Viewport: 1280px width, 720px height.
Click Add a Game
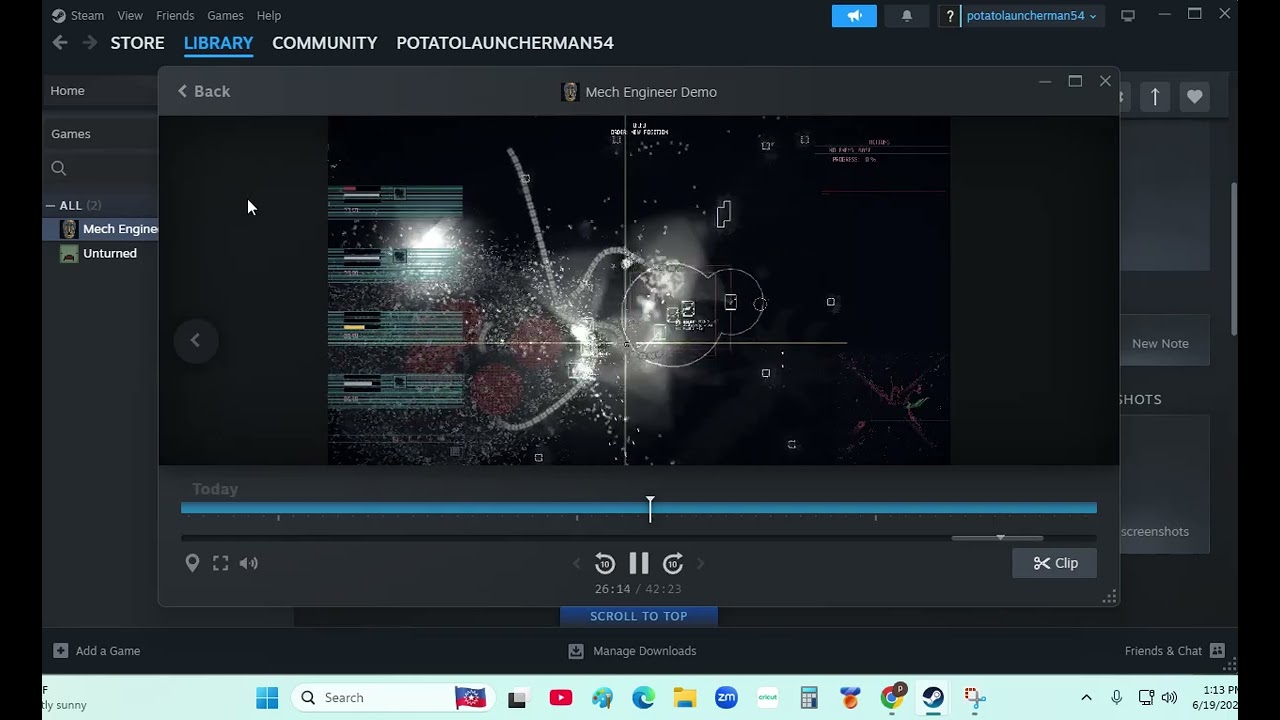tap(97, 651)
